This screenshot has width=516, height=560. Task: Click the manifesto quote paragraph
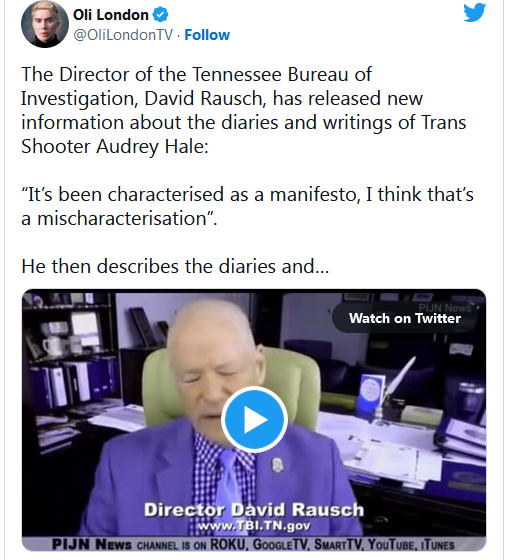[247, 206]
